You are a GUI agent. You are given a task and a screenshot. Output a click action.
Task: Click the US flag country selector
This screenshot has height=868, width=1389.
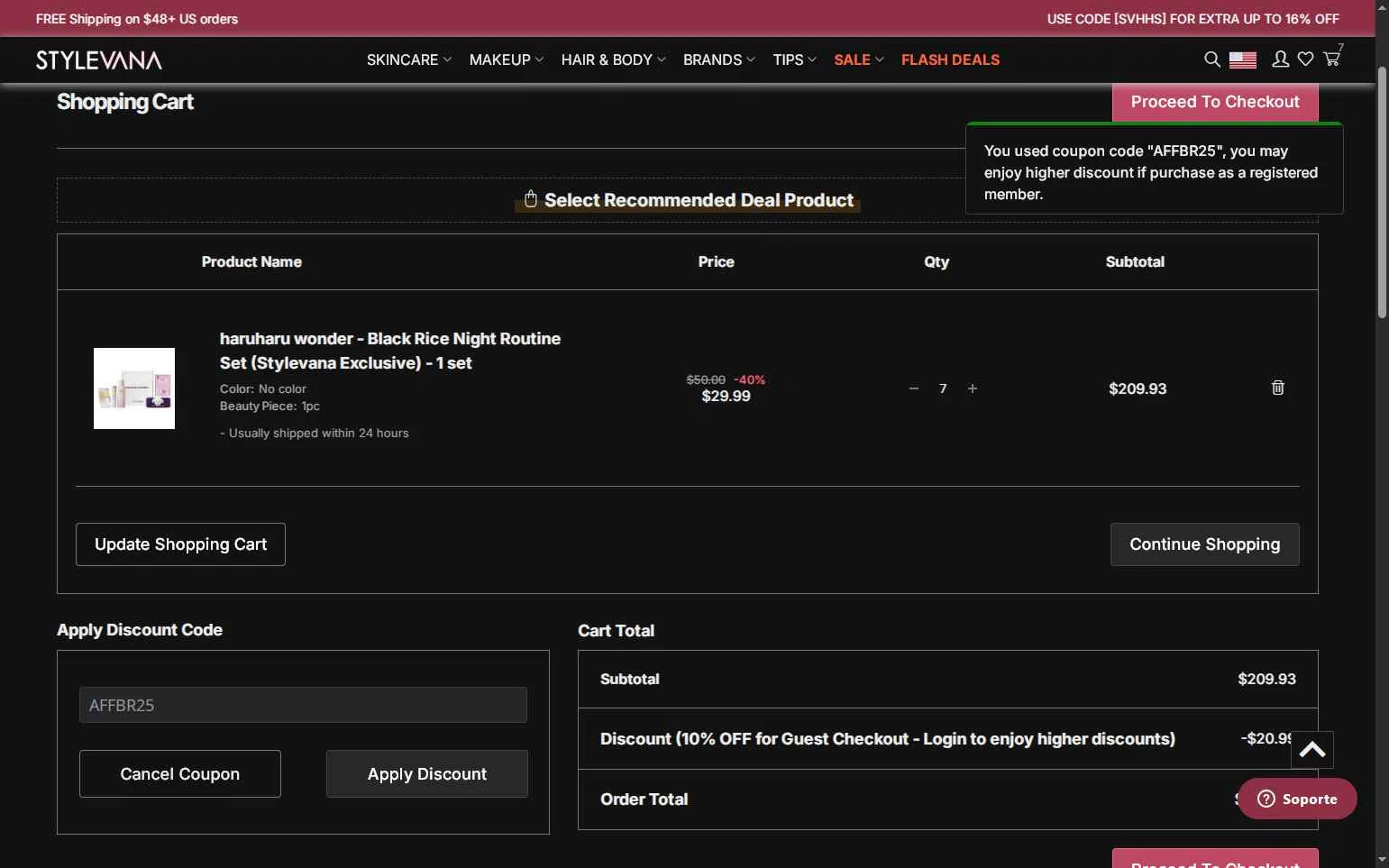coord(1243,59)
